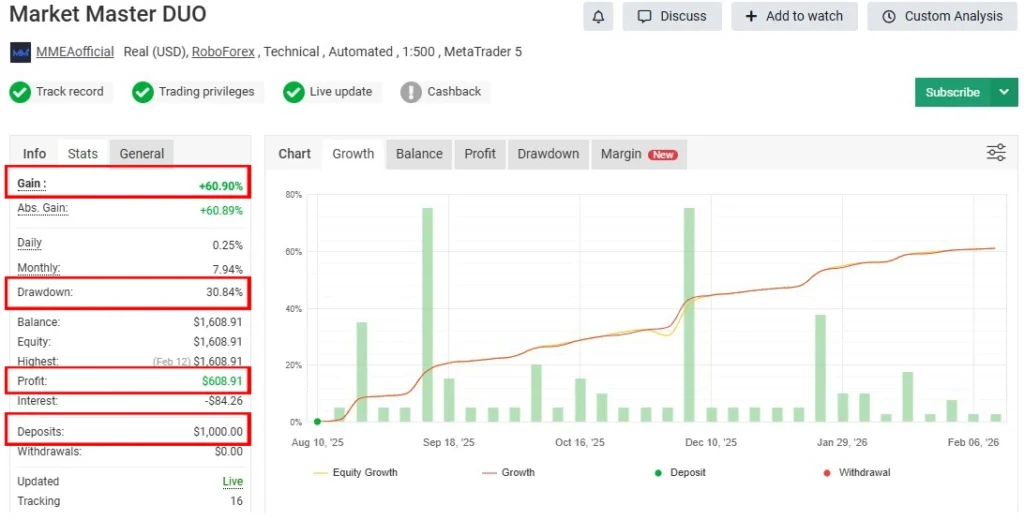Click the Withdrawals $0.00 value
This screenshot has width=1024, height=520.
point(229,451)
